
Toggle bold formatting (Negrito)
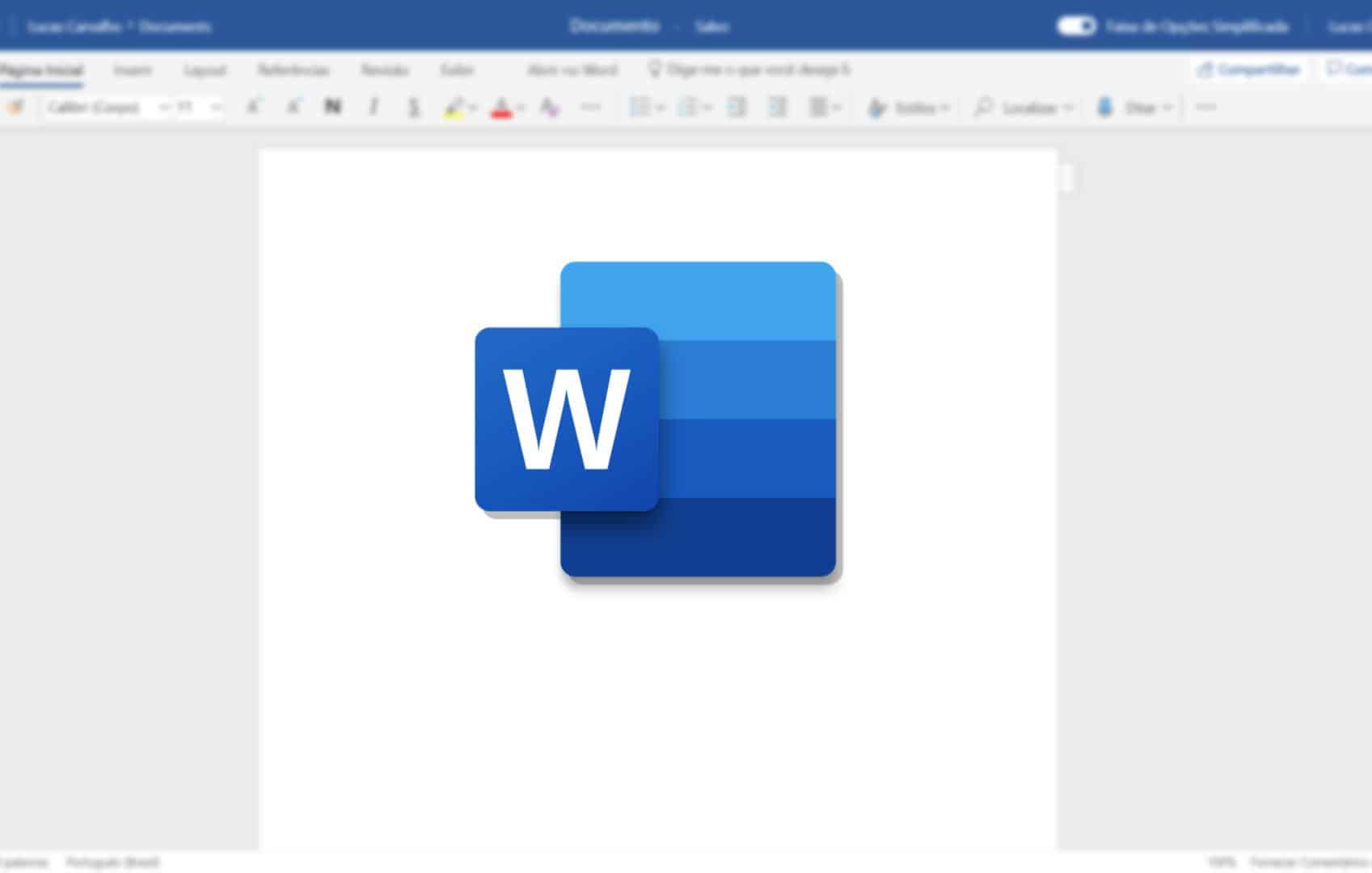(331, 106)
